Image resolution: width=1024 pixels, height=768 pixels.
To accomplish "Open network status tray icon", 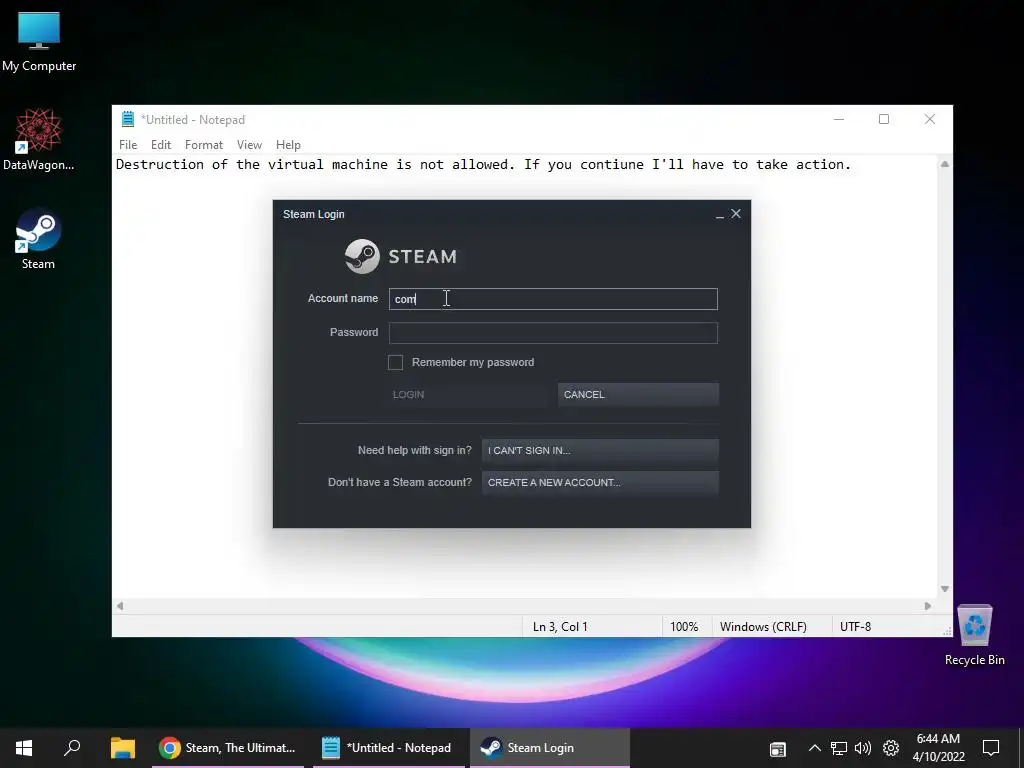I will [839, 748].
